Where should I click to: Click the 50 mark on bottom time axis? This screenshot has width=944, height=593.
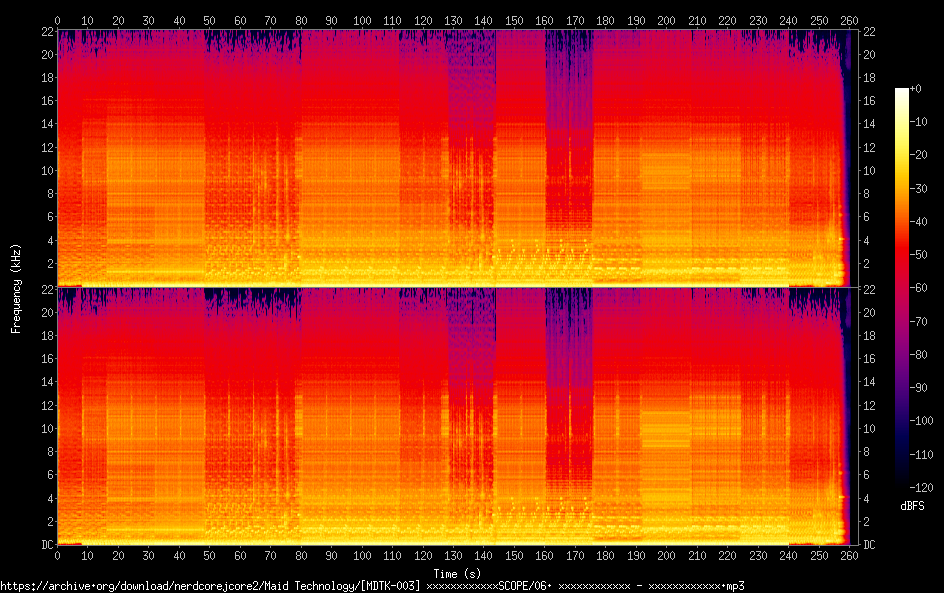(x=210, y=555)
